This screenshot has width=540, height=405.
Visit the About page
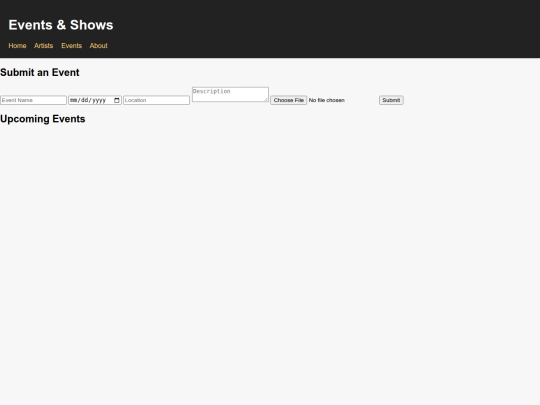(x=98, y=45)
